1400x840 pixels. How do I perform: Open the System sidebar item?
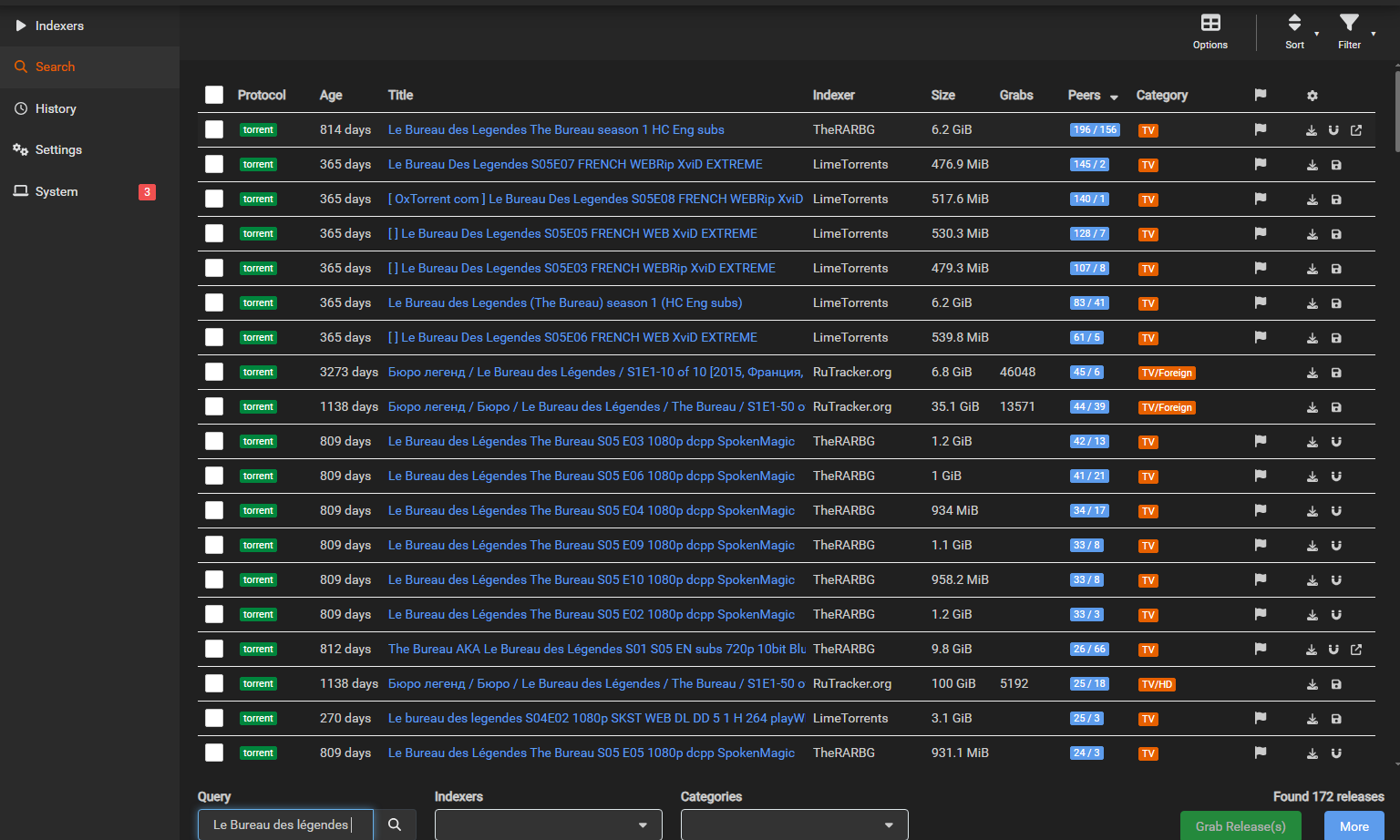pyautogui.click(x=57, y=191)
